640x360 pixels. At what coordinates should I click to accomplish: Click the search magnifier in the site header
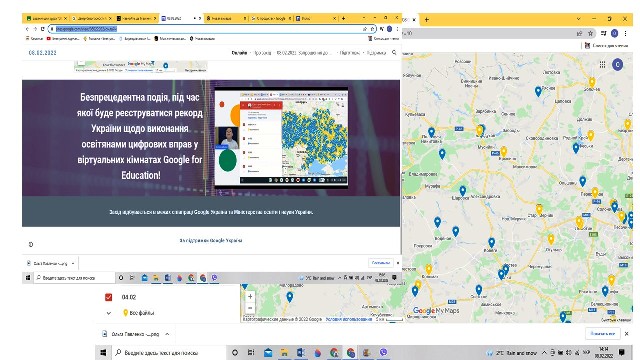tap(394, 53)
